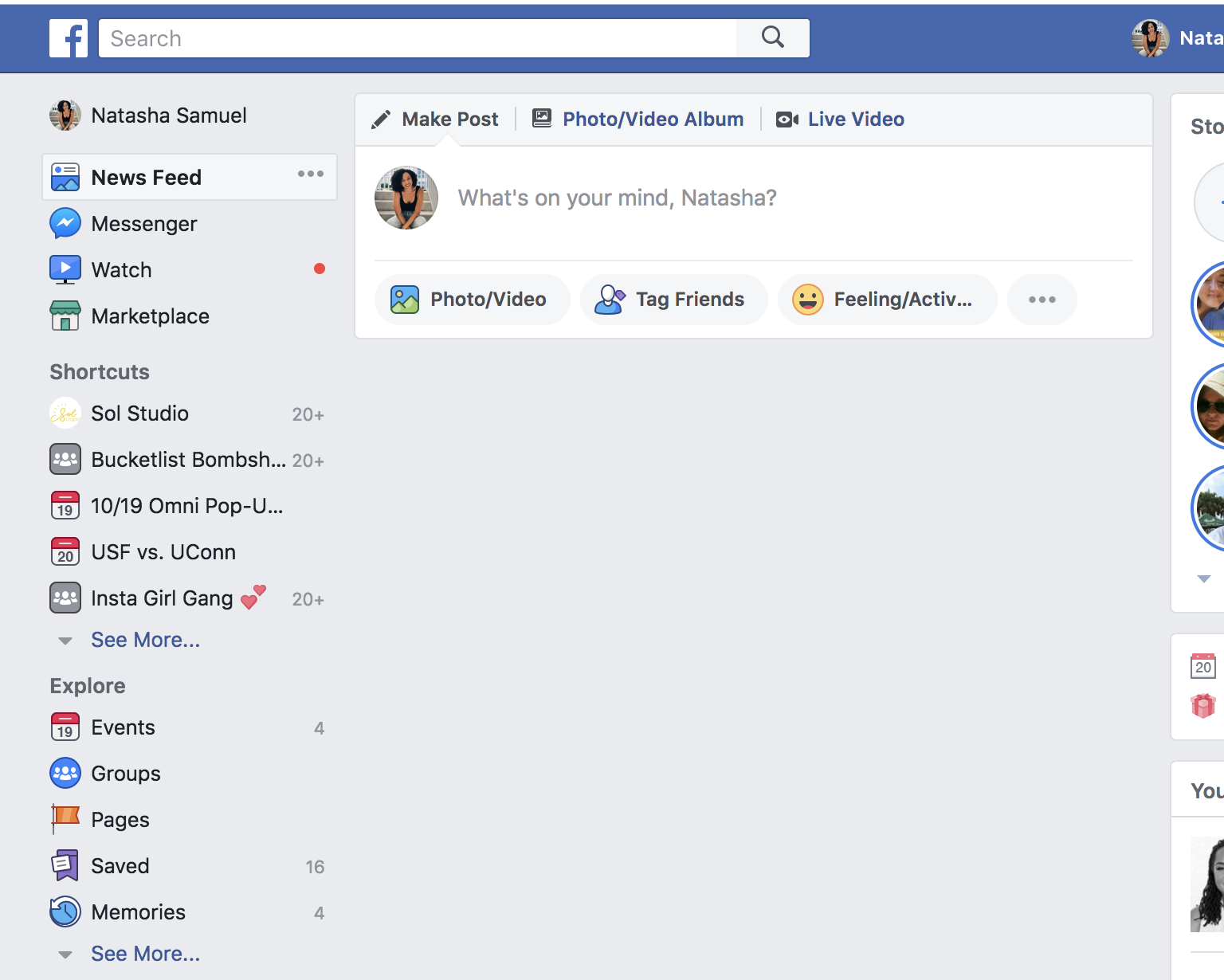This screenshot has width=1224, height=980.
Task: Click the See More link under Explore
Action: tap(146, 954)
